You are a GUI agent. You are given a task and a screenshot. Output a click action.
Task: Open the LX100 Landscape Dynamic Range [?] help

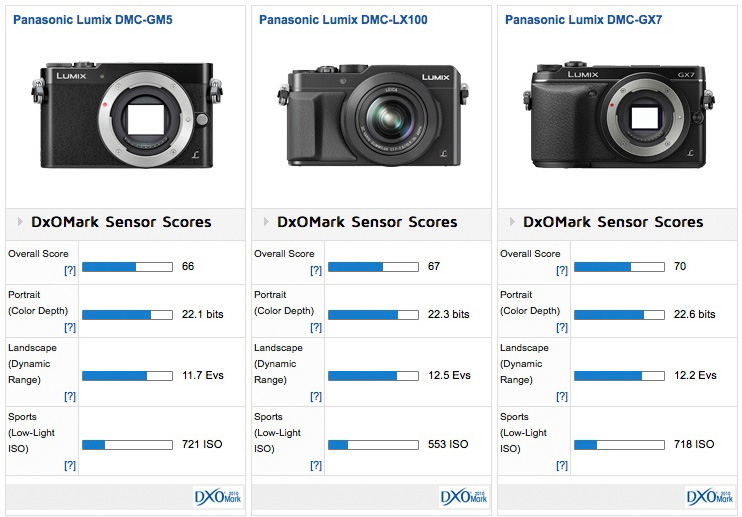coord(316,396)
